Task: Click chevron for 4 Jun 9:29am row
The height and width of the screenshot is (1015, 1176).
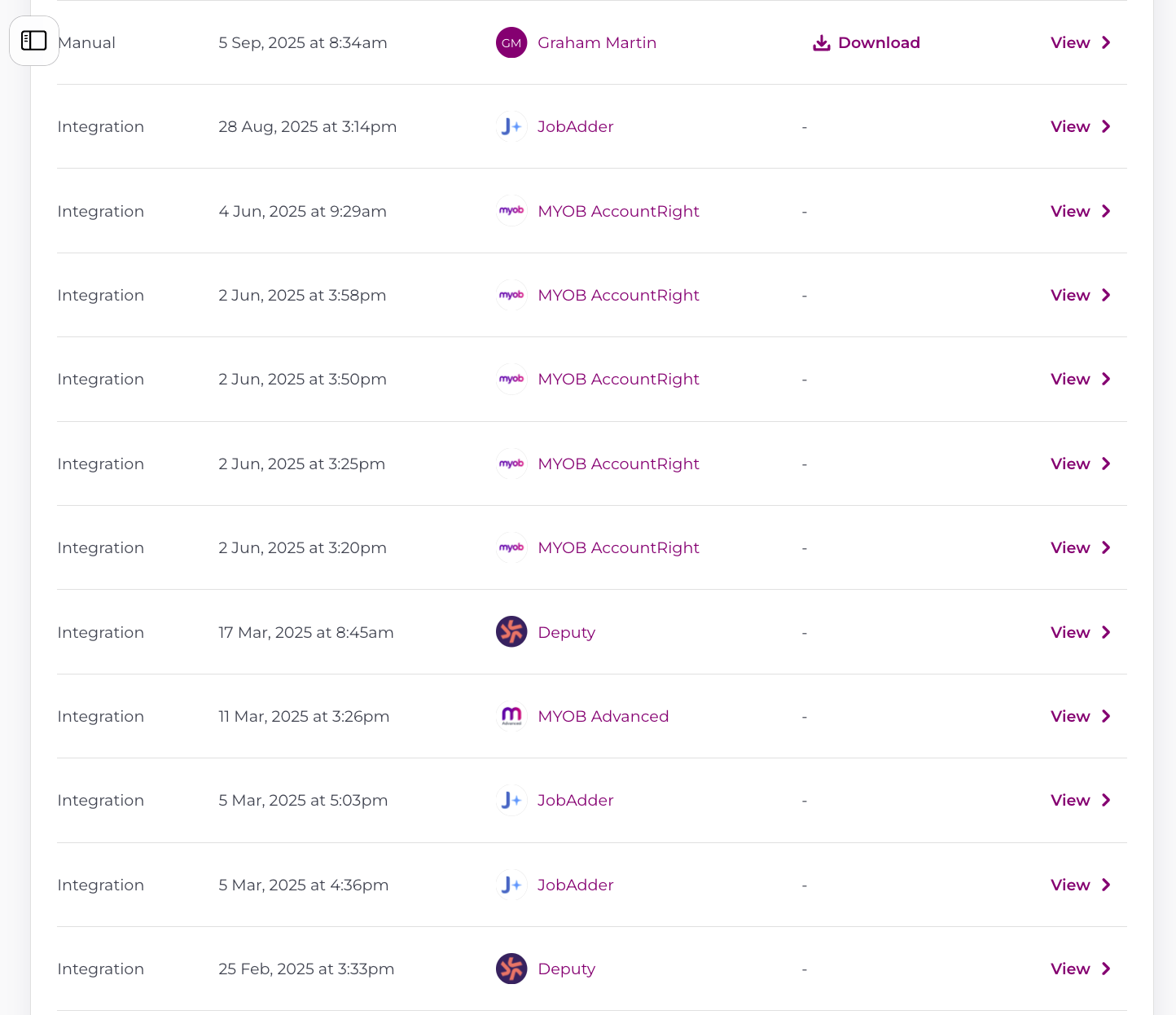Action: point(1106,211)
